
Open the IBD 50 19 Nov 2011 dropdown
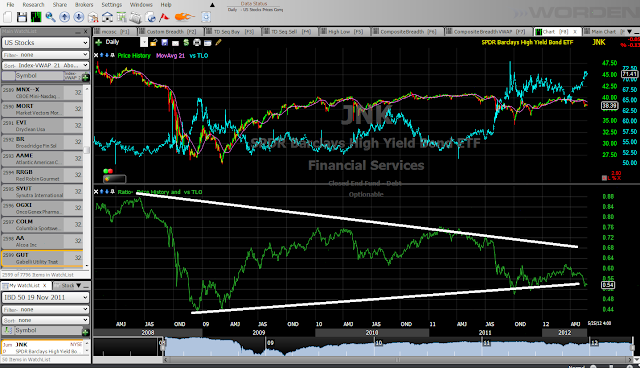tap(45, 297)
